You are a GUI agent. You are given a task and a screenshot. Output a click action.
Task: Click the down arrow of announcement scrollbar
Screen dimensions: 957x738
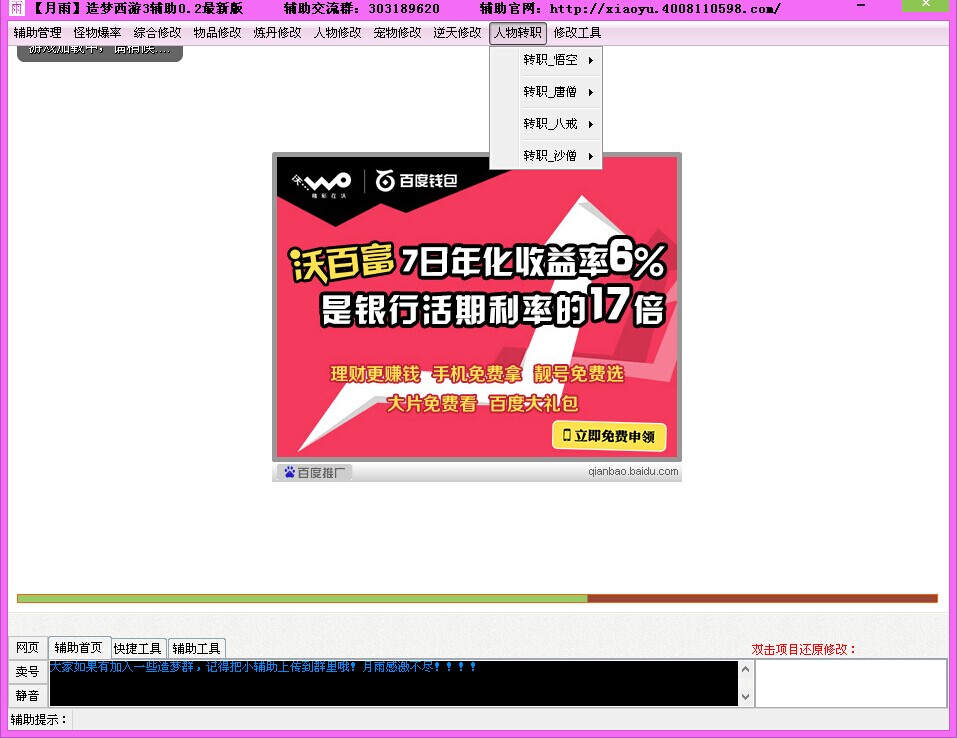click(x=745, y=696)
